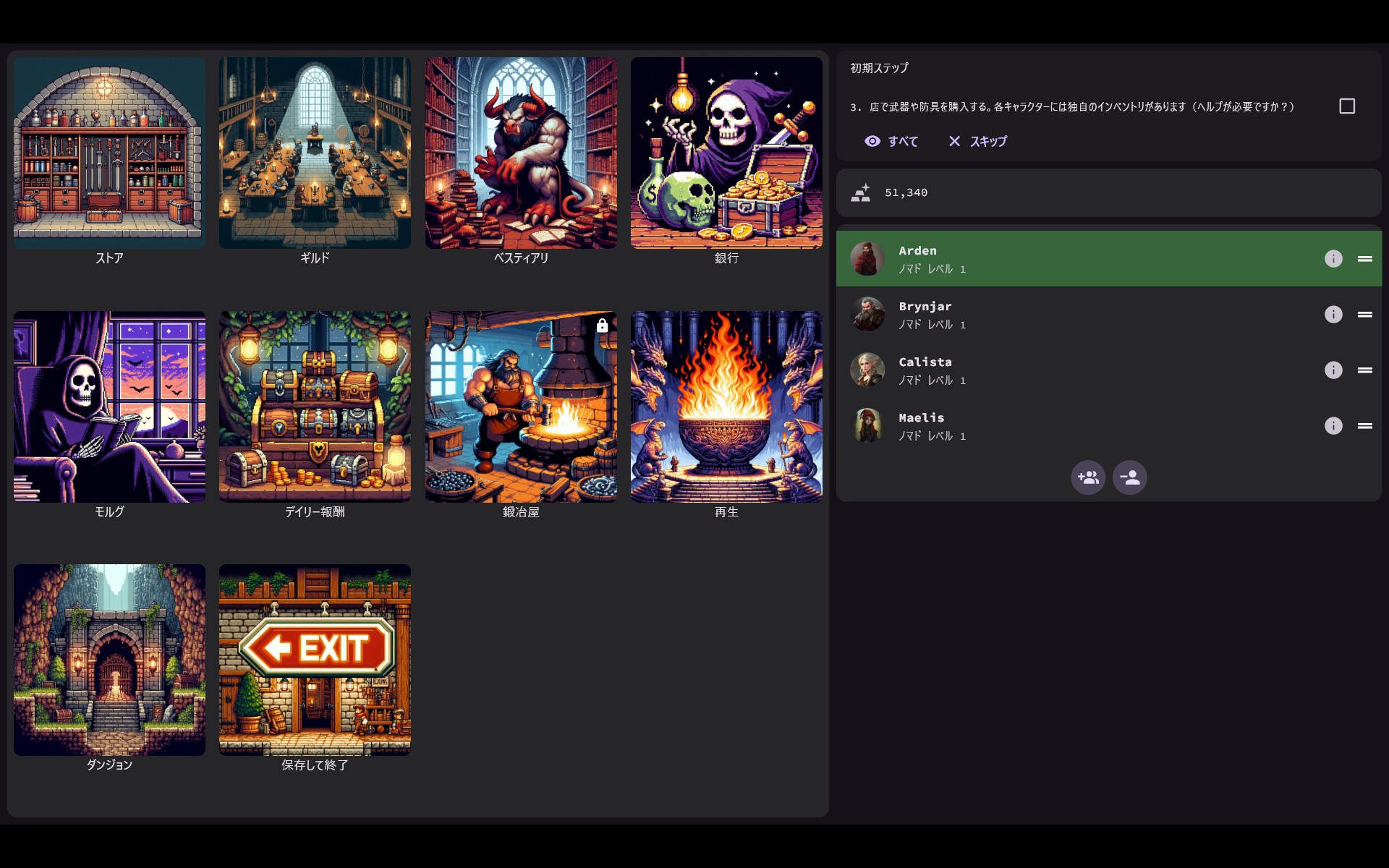Open Arden's info icon

(x=1333, y=259)
